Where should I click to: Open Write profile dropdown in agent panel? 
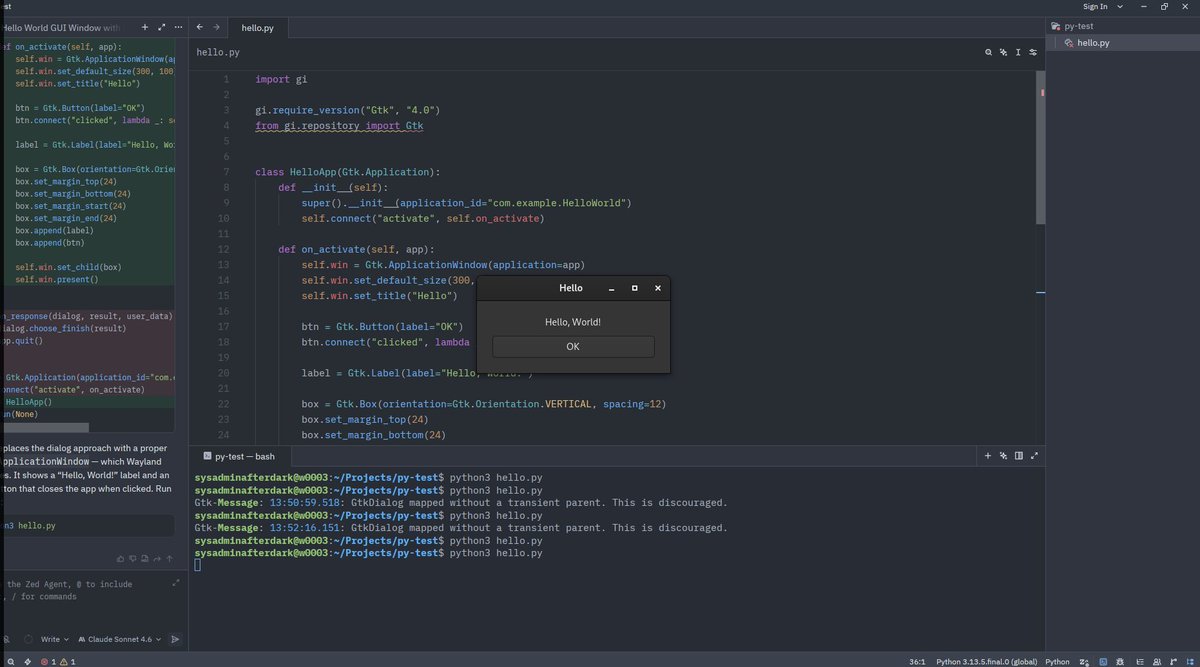54,639
